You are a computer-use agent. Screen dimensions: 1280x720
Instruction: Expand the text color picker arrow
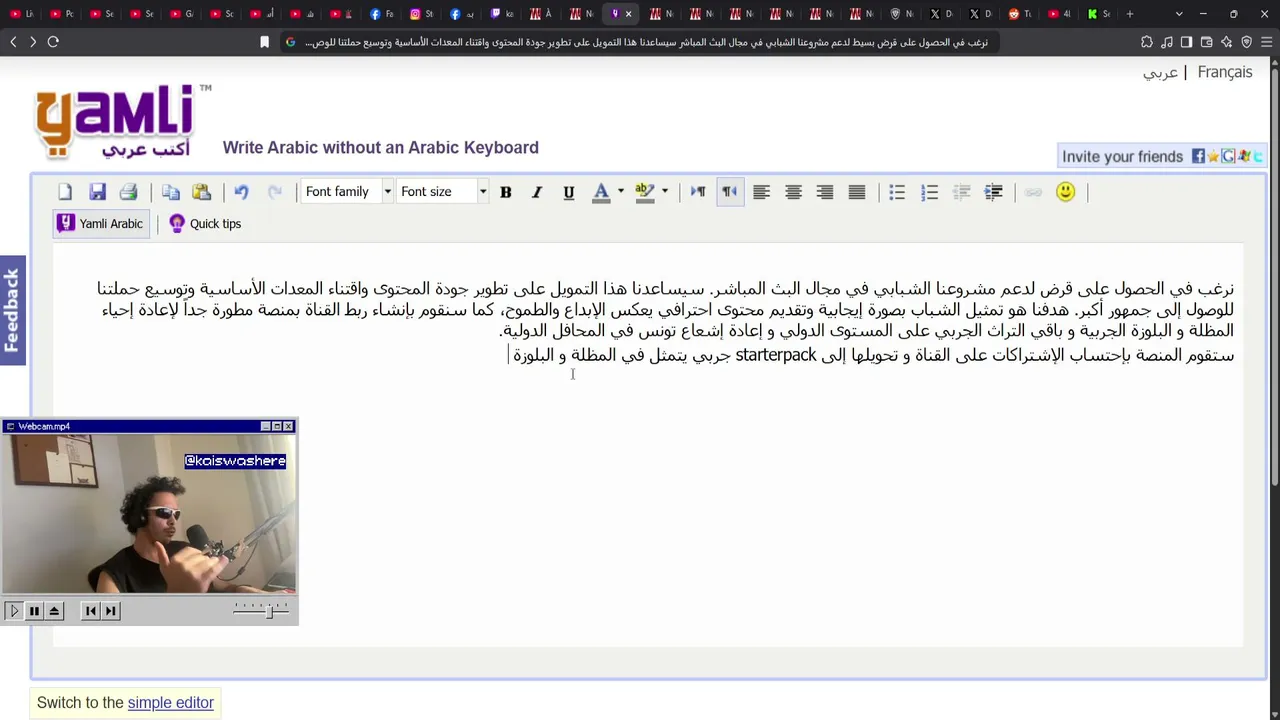[x=620, y=192]
